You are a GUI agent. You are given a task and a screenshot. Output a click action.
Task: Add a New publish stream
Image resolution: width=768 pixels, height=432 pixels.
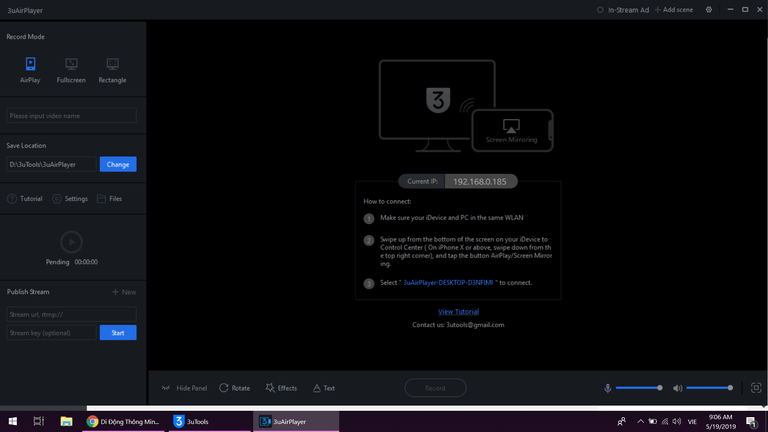point(124,292)
